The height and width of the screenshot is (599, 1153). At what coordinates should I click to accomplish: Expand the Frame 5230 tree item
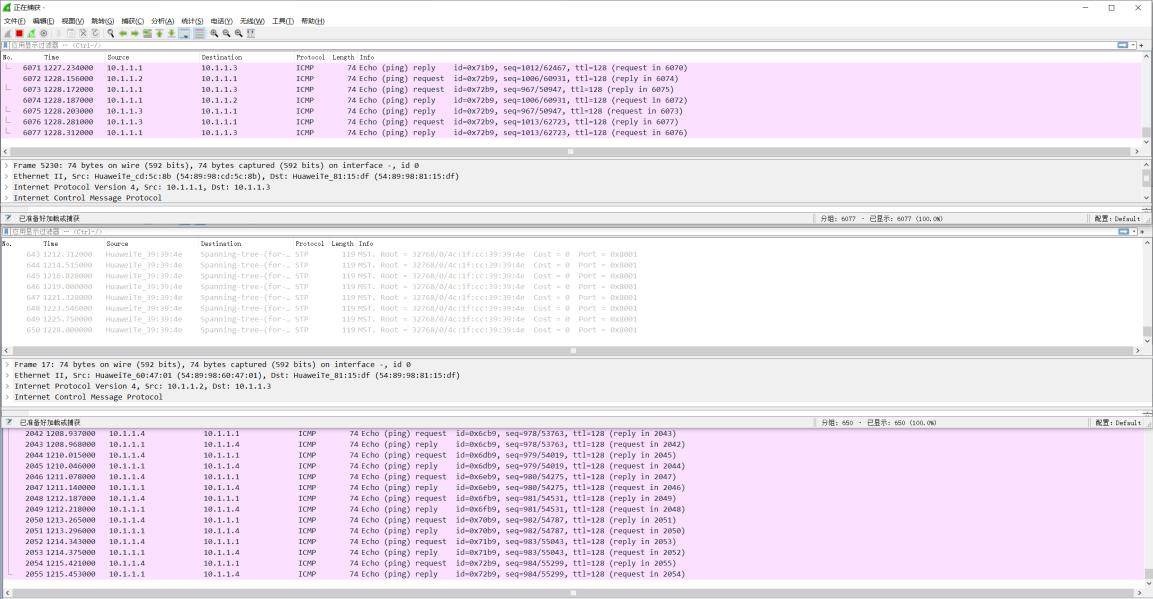pos(7,165)
